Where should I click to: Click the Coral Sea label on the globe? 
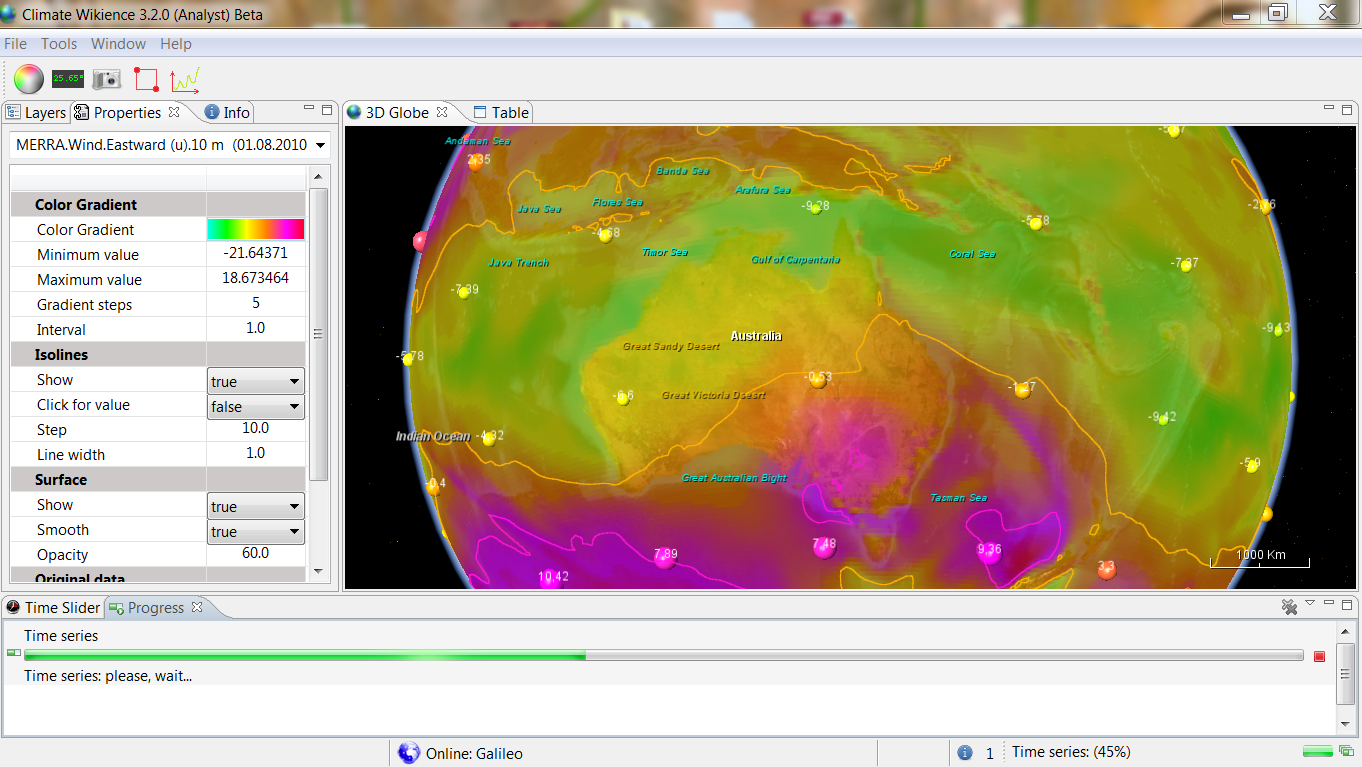pos(972,254)
